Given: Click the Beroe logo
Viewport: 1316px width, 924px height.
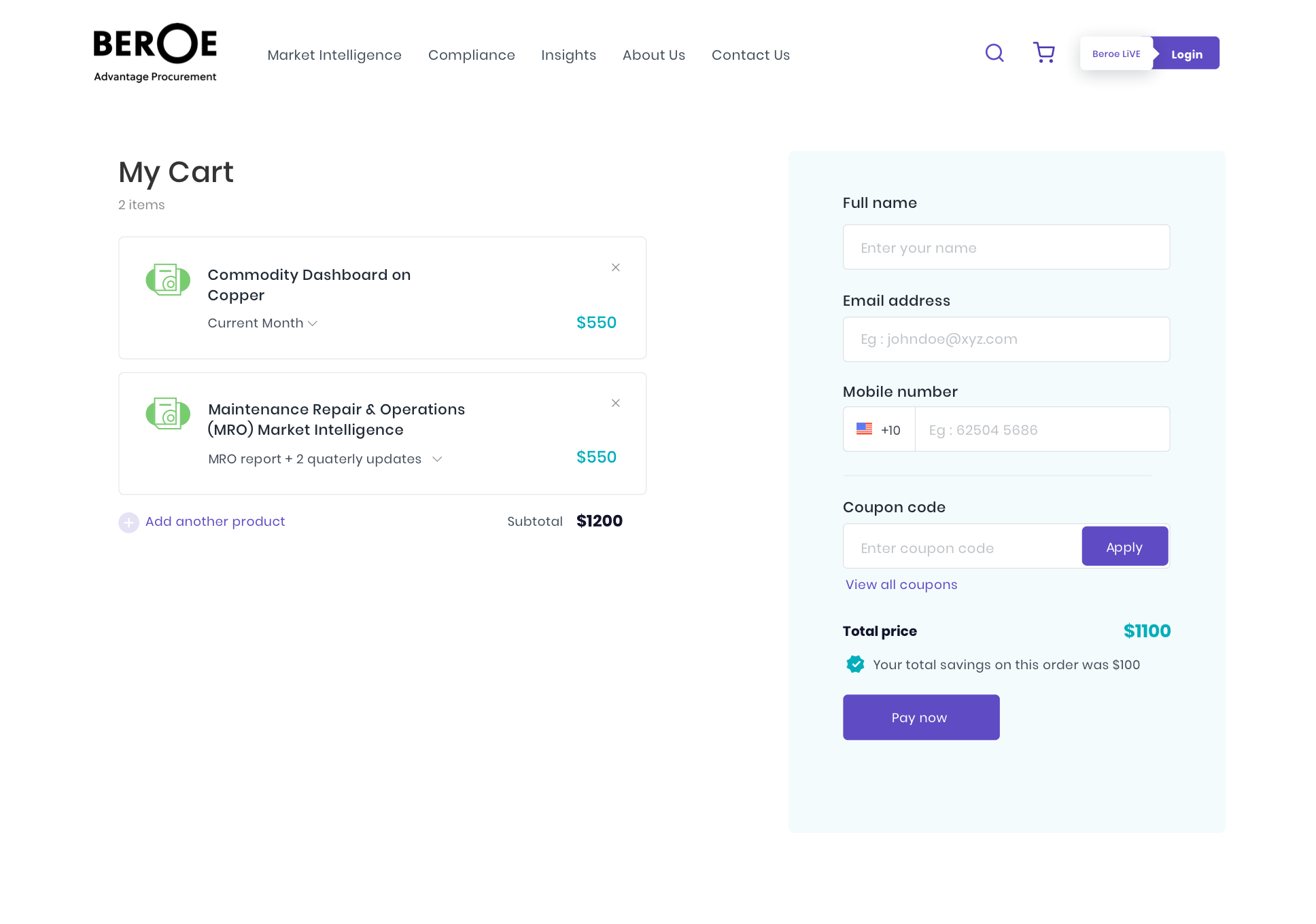Looking at the screenshot, I should coord(155,53).
